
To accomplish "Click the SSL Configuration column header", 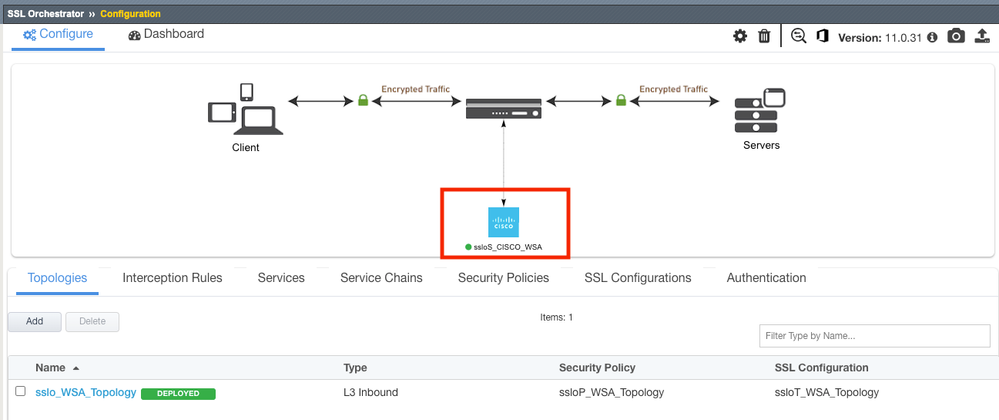I will tap(821, 368).
